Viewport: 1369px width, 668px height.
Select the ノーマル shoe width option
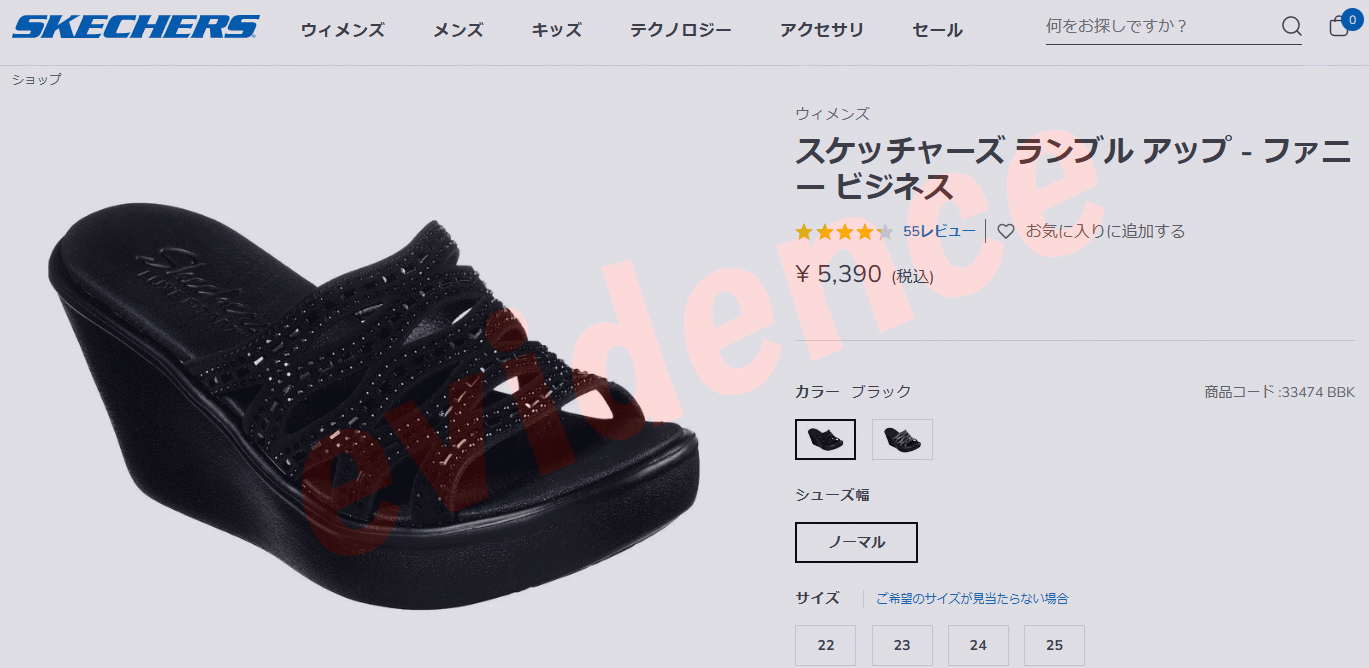coord(856,542)
